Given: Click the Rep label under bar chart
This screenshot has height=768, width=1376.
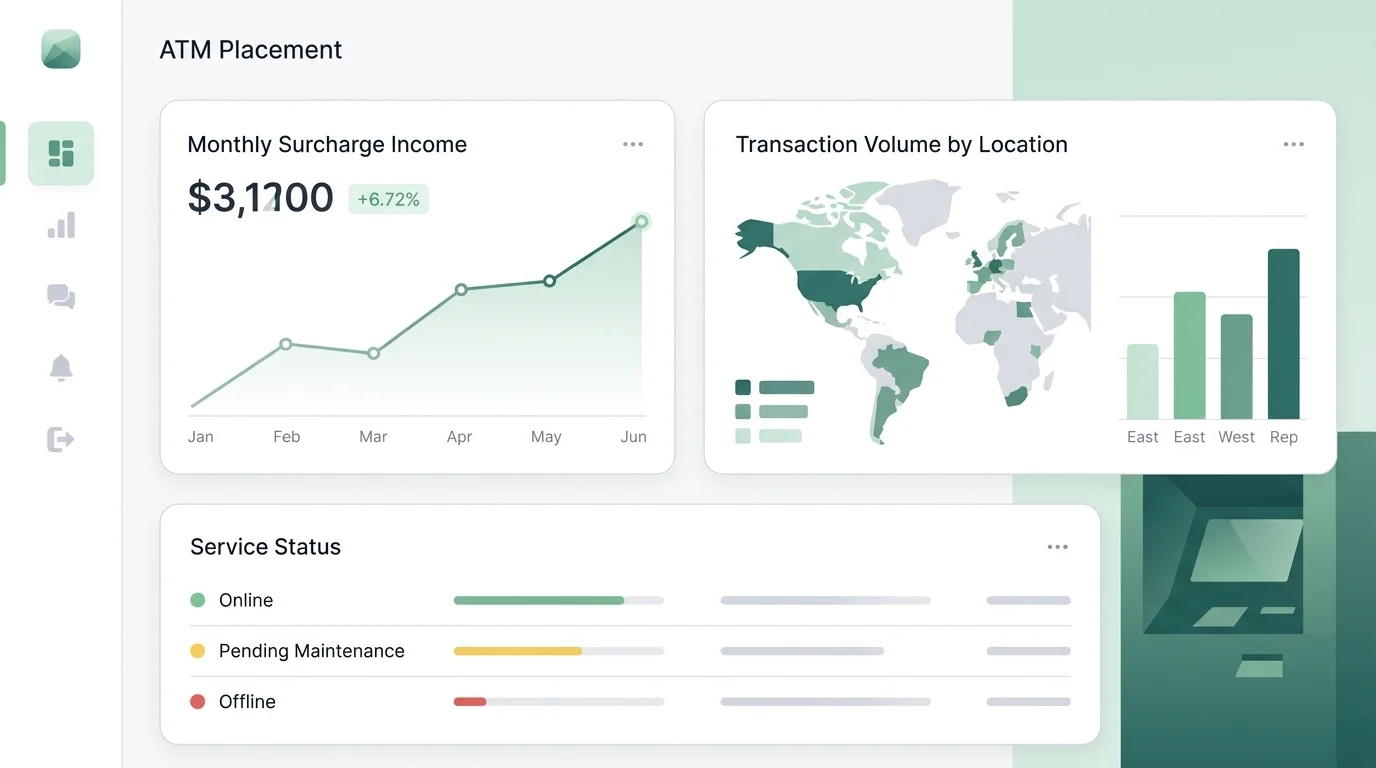Looking at the screenshot, I should (1284, 437).
